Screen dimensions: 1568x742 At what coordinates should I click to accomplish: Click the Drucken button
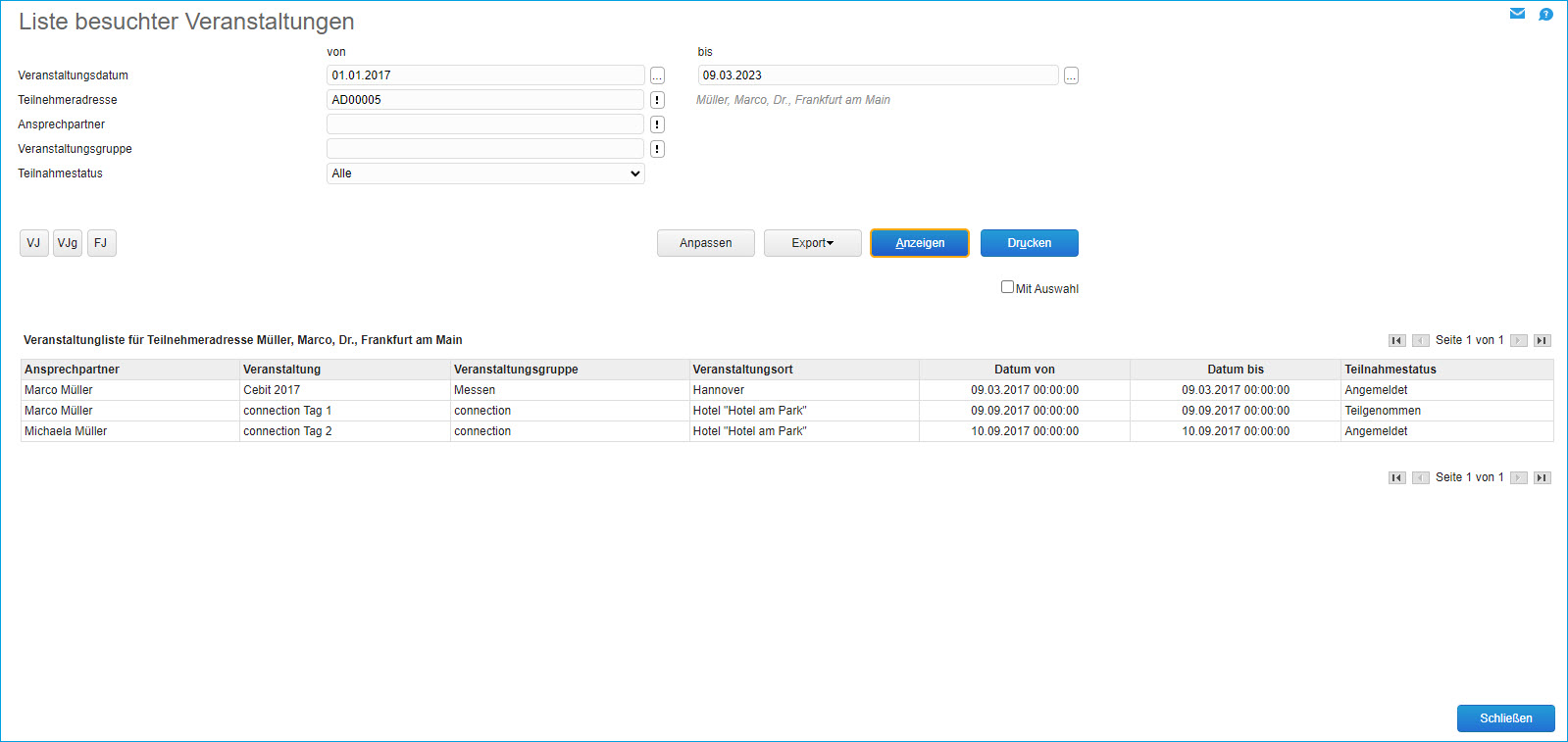(1029, 243)
